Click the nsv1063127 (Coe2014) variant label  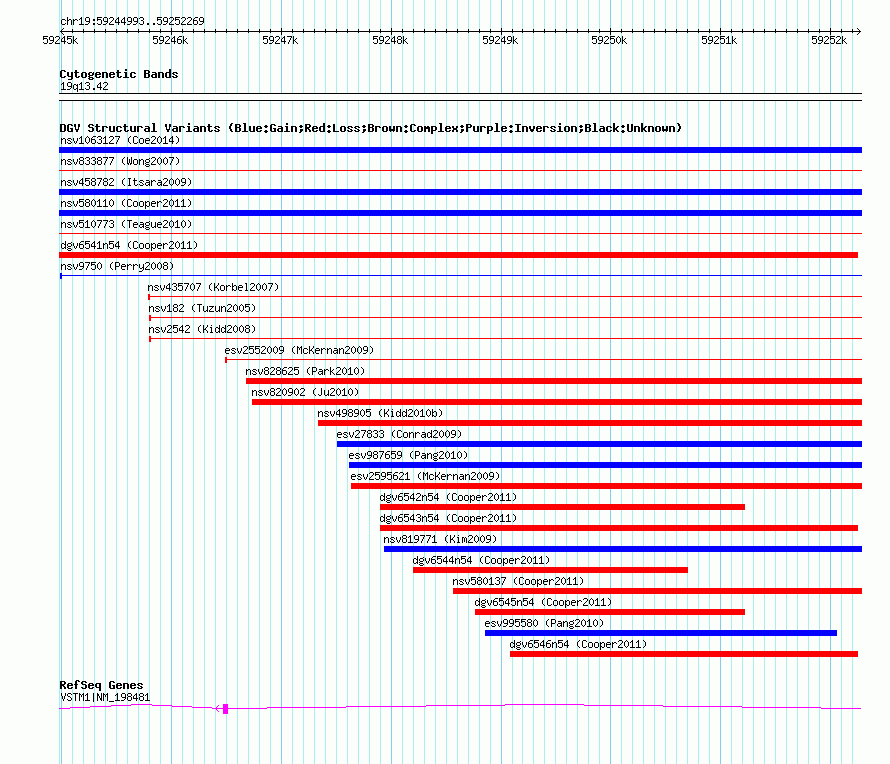tap(120, 140)
